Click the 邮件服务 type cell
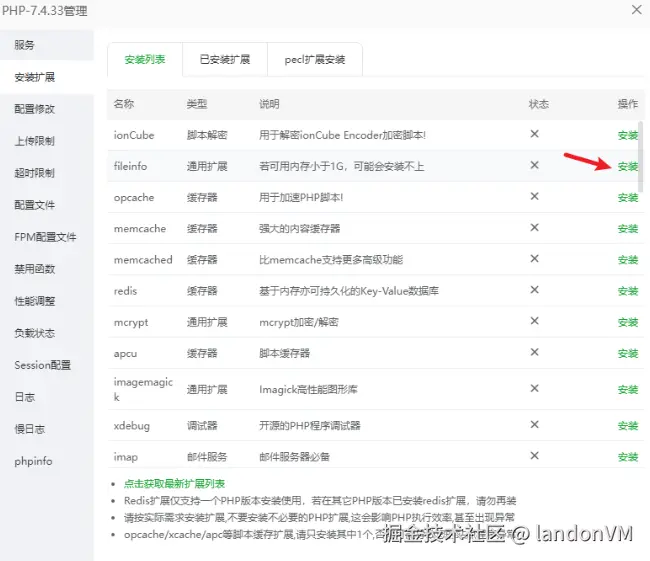 (207, 457)
